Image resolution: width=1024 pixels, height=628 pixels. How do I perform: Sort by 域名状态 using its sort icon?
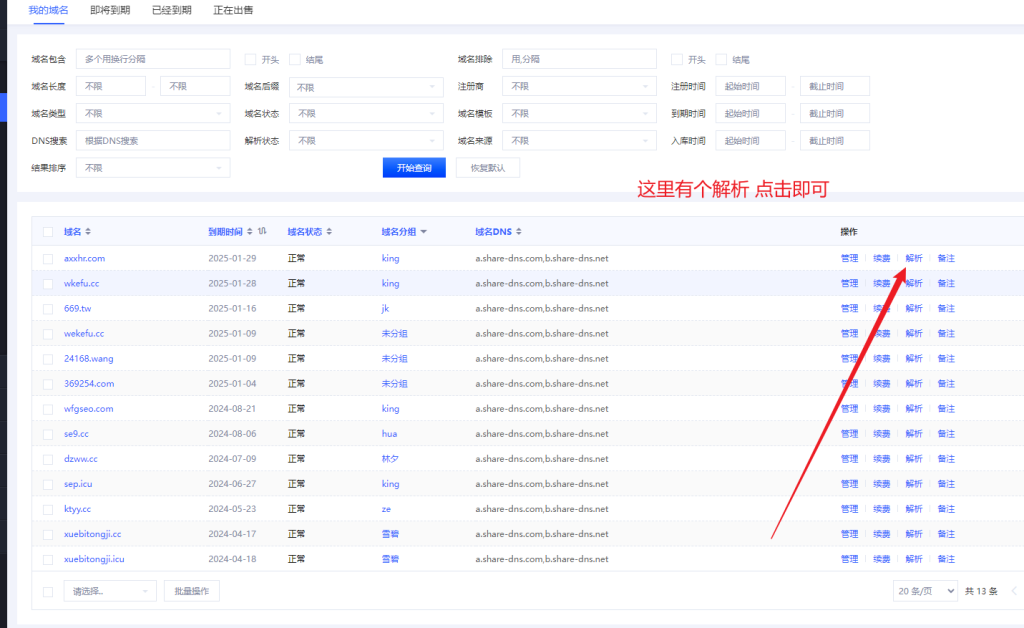(329, 232)
